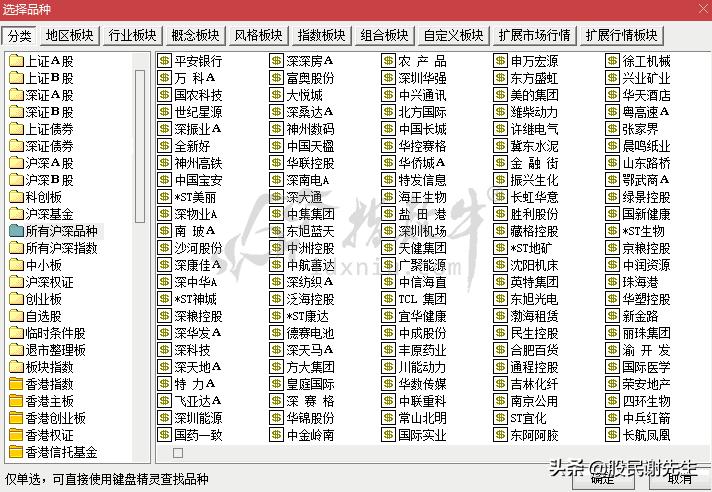Choose stock 丰原药业

coord(422,350)
